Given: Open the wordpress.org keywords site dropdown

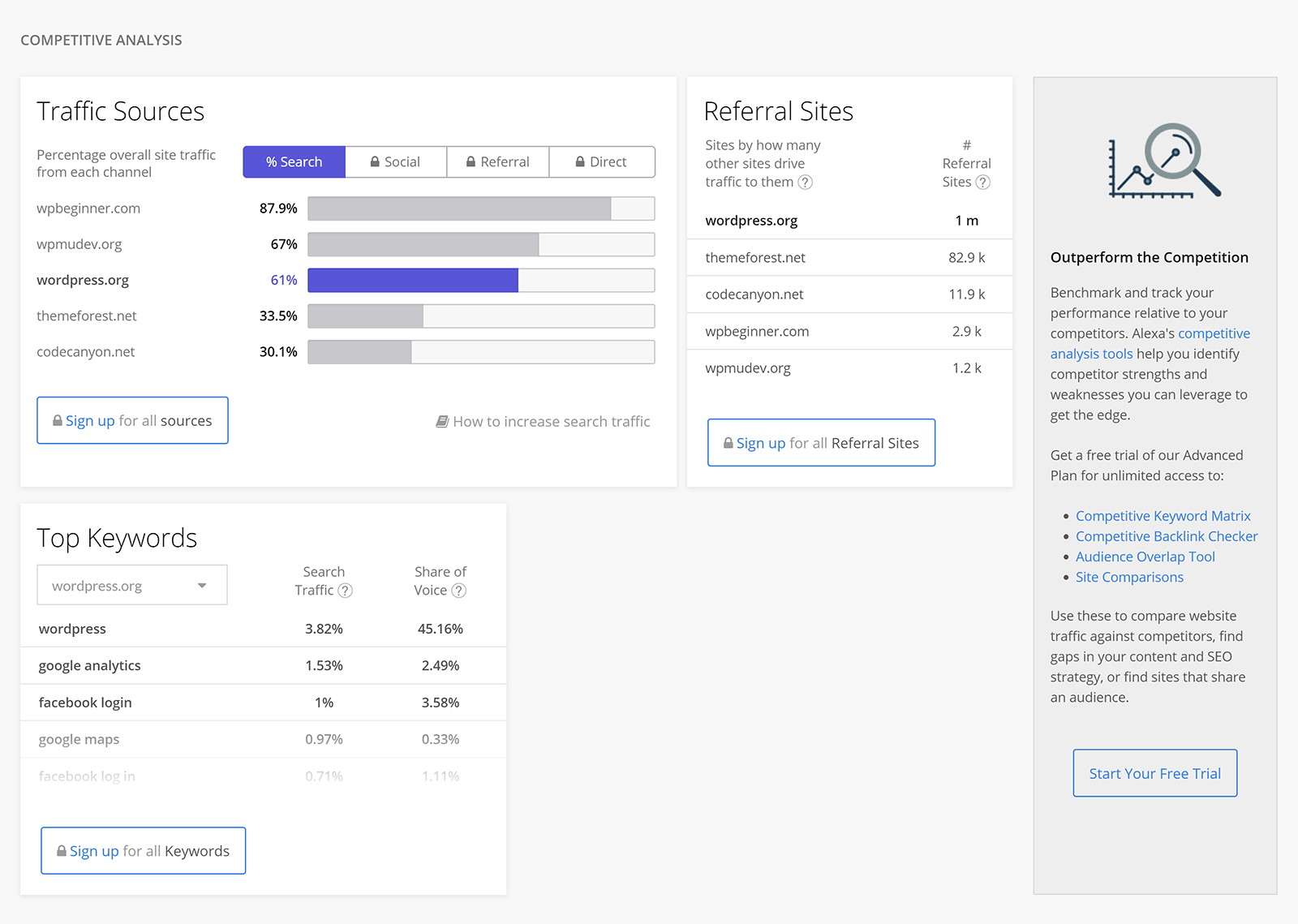Looking at the screenshot, I should coord(132,585).
